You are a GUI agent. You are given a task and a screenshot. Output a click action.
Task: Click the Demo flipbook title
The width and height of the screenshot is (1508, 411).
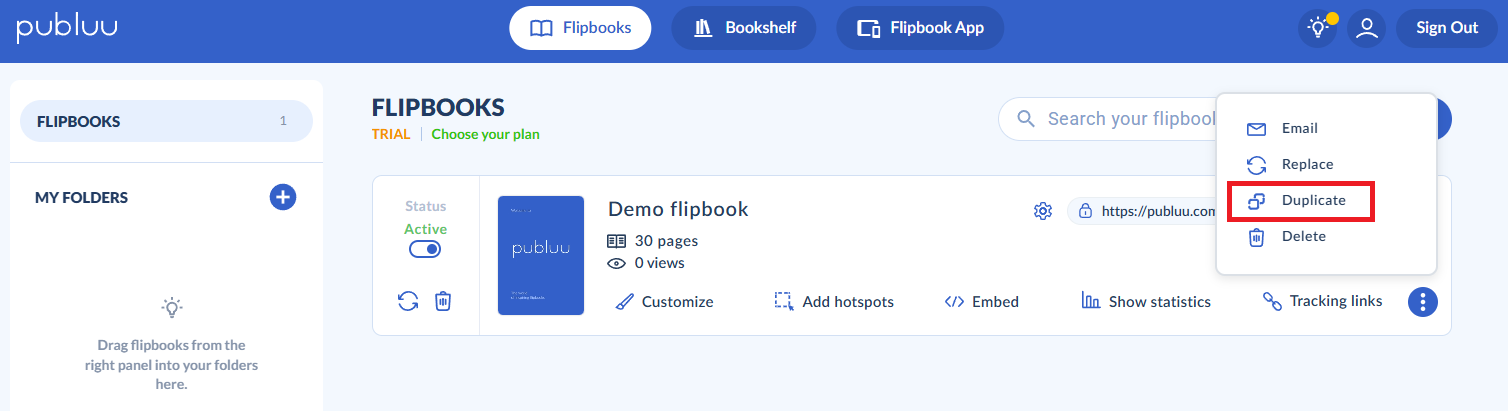pyautogui.click(x=678, y=209)
